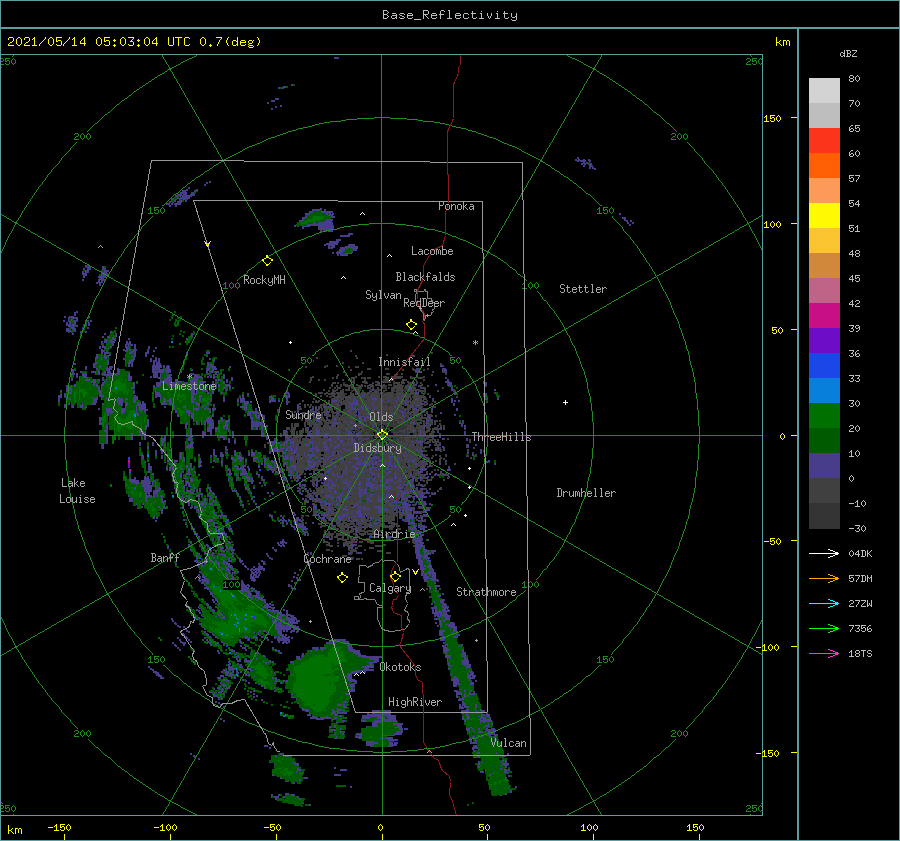
Task: Pick the bright green 20-30 dBZ swatch
Action: point(824,416)
